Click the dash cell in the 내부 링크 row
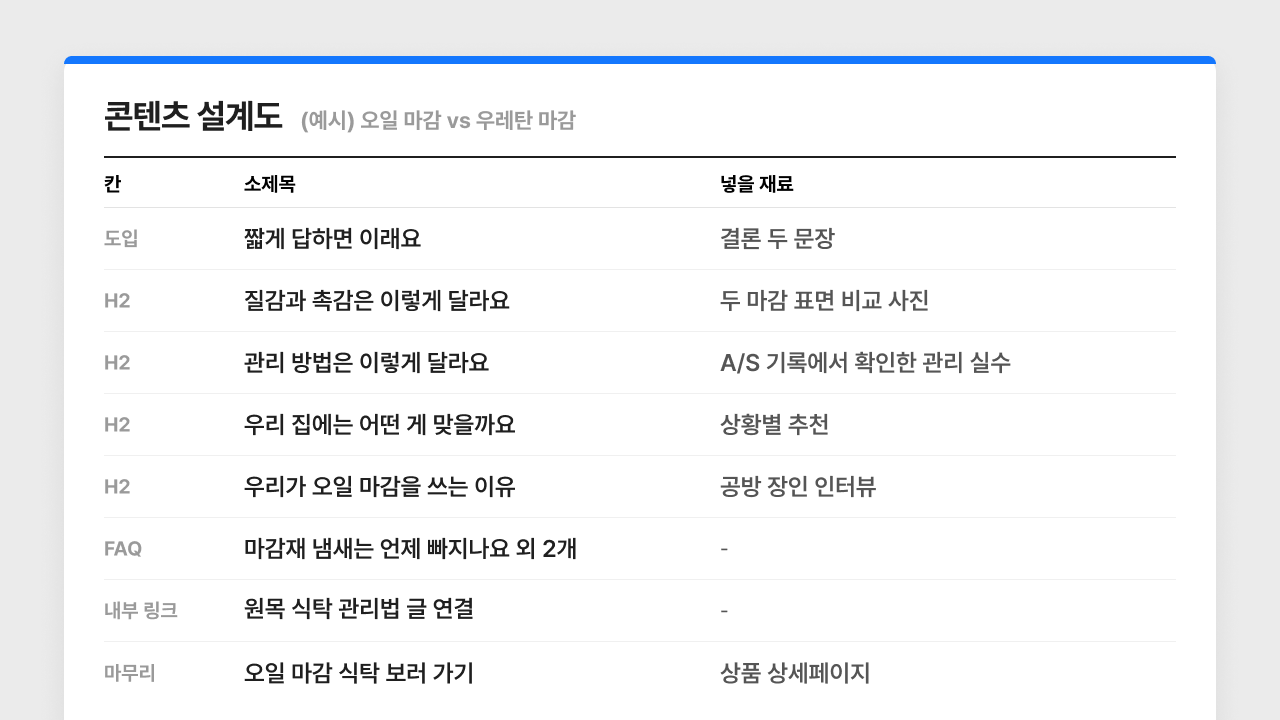Screen dimensions: 1280x720 click(724, 611)
